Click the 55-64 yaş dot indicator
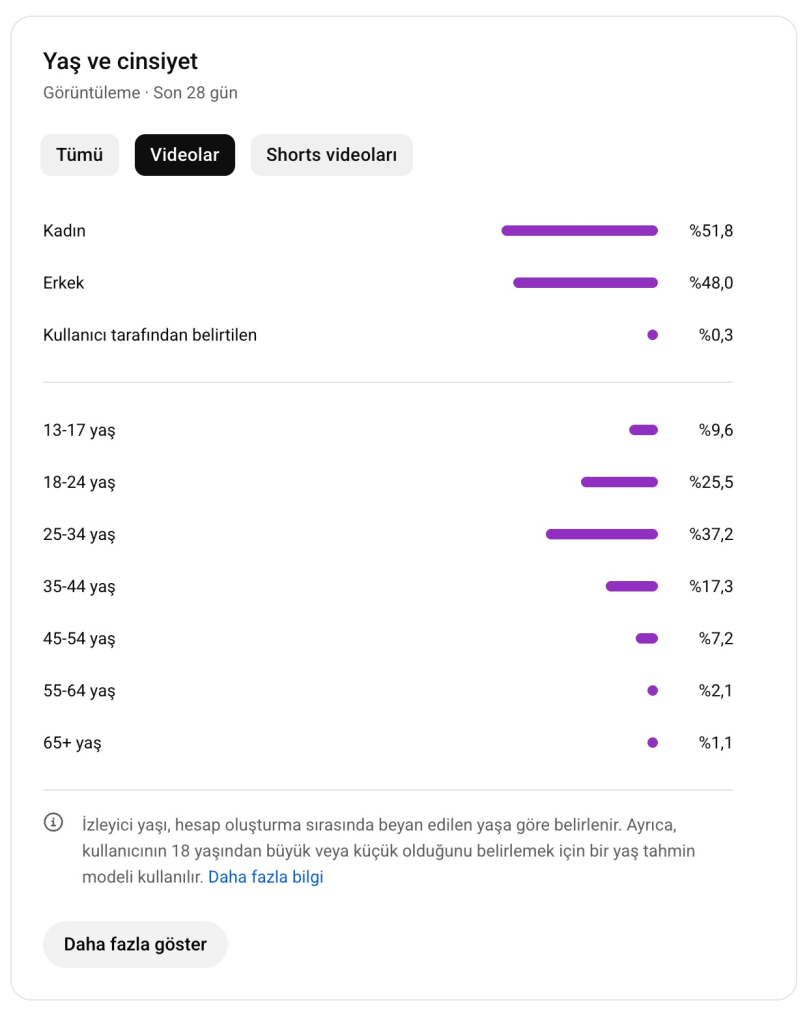Screen dimensions: 809x1024 point(652,690)
